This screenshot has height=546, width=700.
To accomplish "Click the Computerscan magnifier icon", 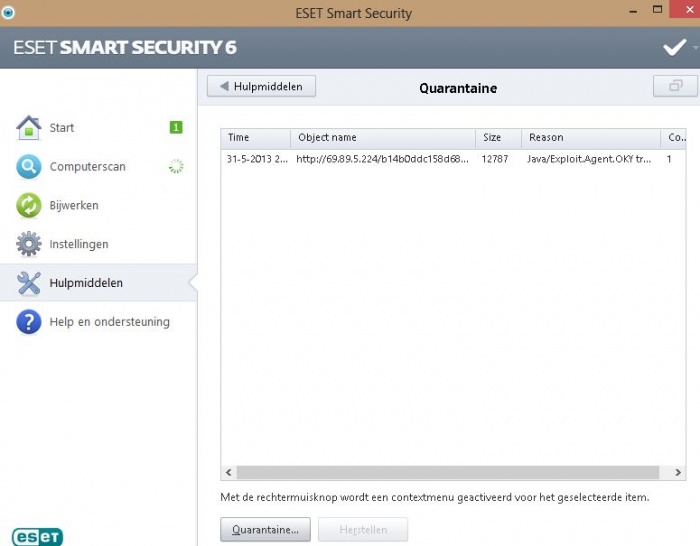I will point(29,167).
